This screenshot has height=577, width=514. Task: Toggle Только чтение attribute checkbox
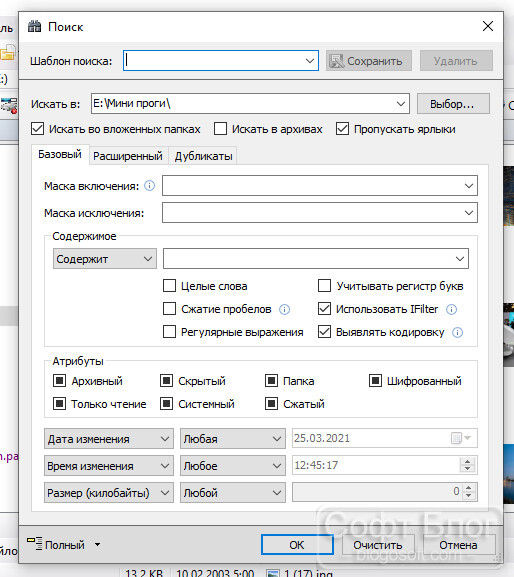coord(59,404)
